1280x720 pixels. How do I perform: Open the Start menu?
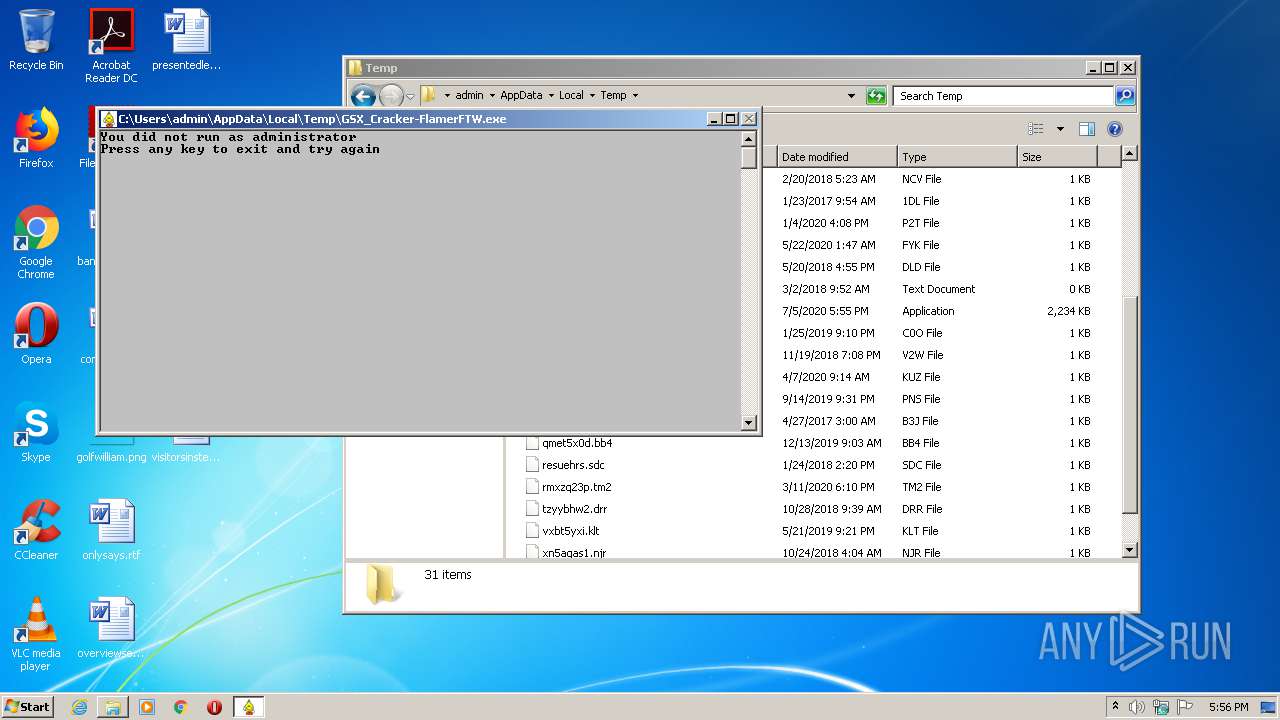(28, 706)
